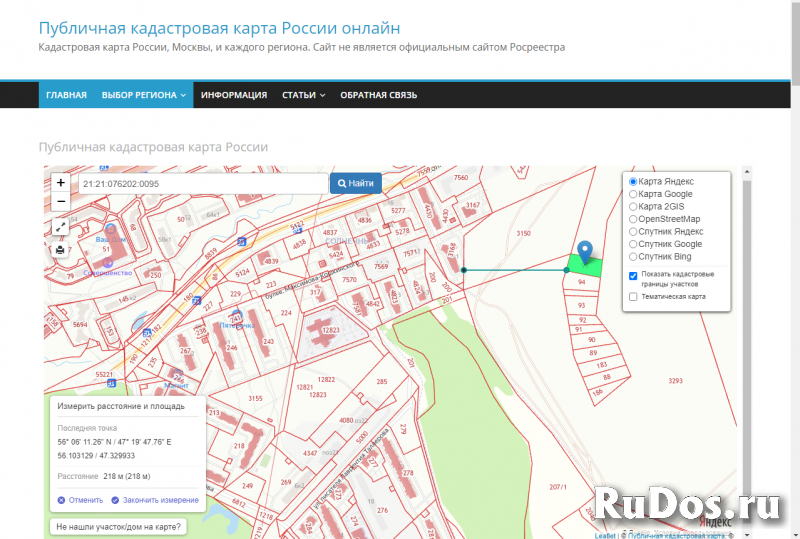This screenshot has height=539, width=800.
Task: Click parcel label 285 on map
Action: click(x=382, y=381)
